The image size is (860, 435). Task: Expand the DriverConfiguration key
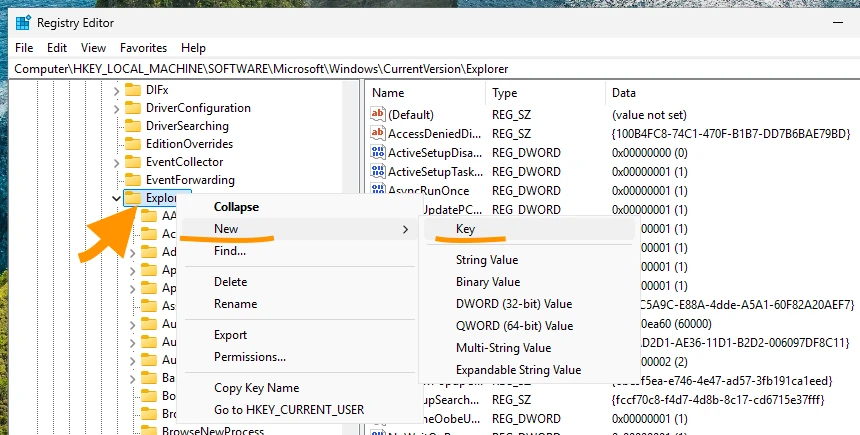click(x=116, y=109)
